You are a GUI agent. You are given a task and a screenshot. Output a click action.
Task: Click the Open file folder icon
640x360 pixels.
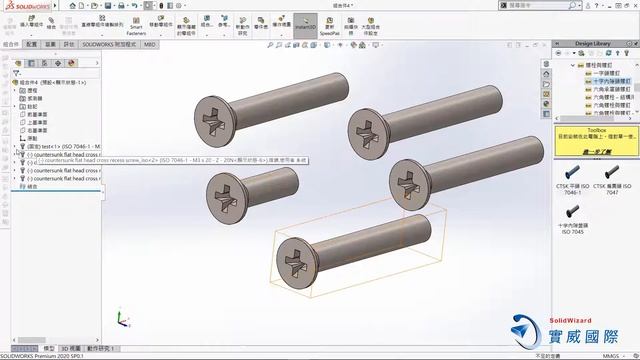click(x=94, y=6)
